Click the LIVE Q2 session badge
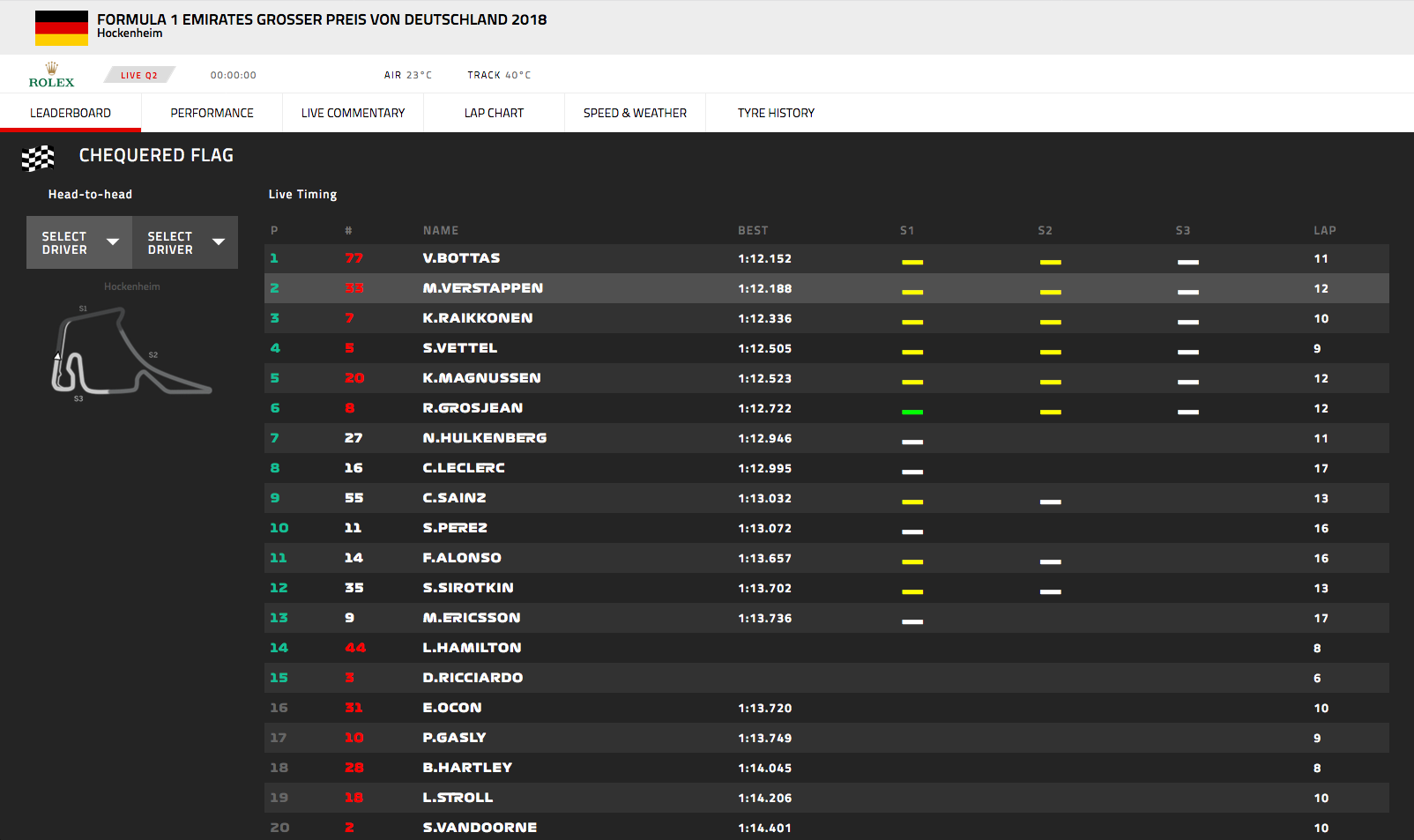 (139, 75)
